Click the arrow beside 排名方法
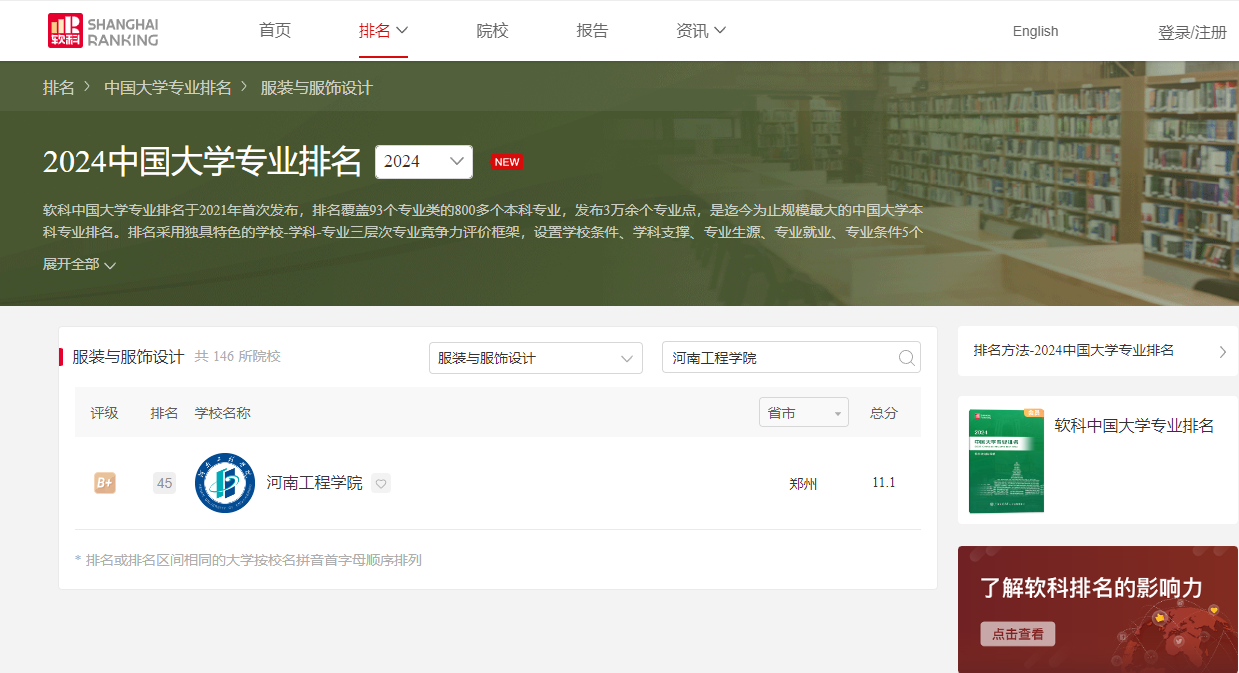Image resolution: width=1239 pixels, height=673 pixels. tap(1222, 351)
